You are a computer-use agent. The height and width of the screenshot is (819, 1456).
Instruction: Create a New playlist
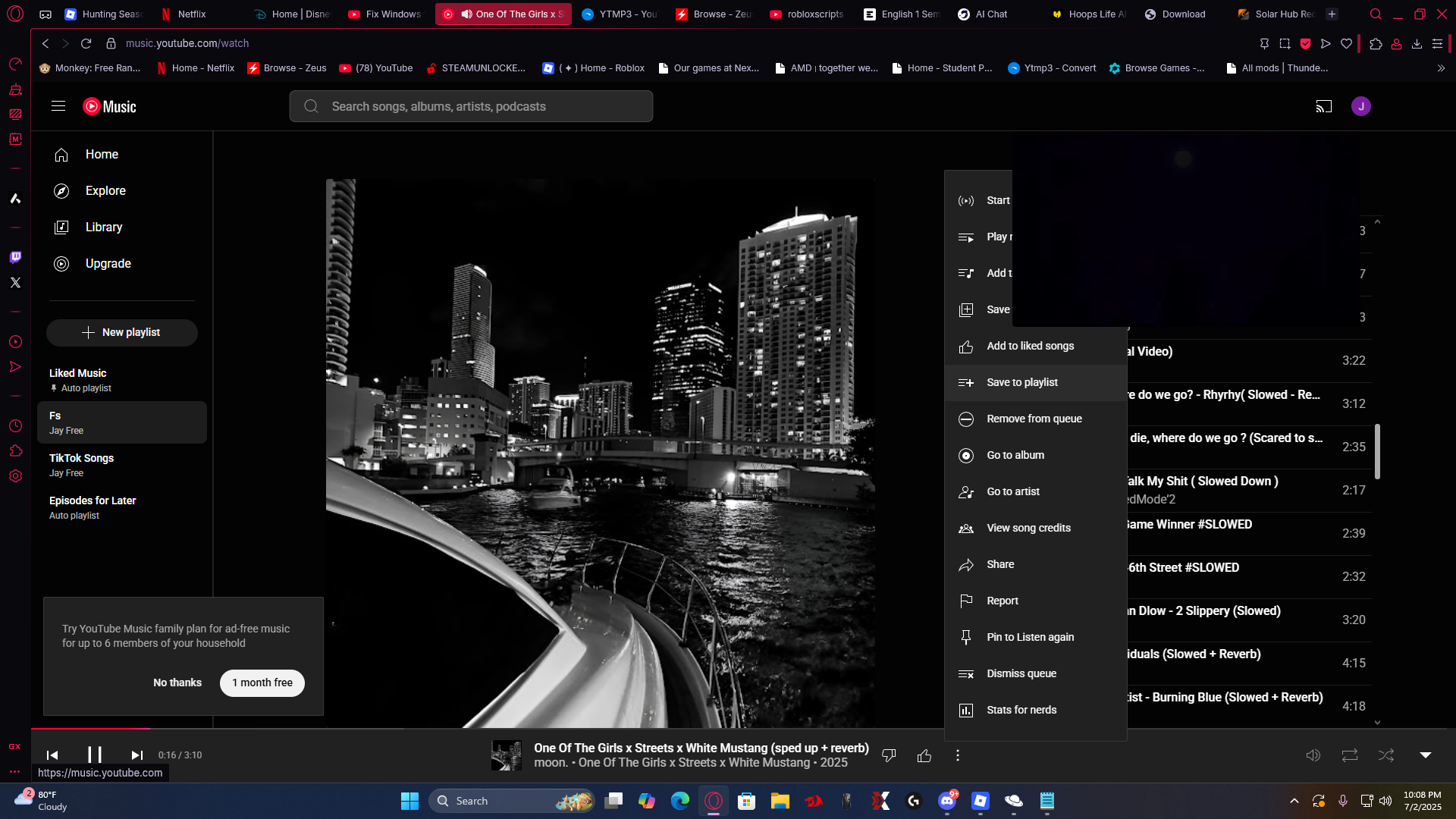(x=122, y=333)
